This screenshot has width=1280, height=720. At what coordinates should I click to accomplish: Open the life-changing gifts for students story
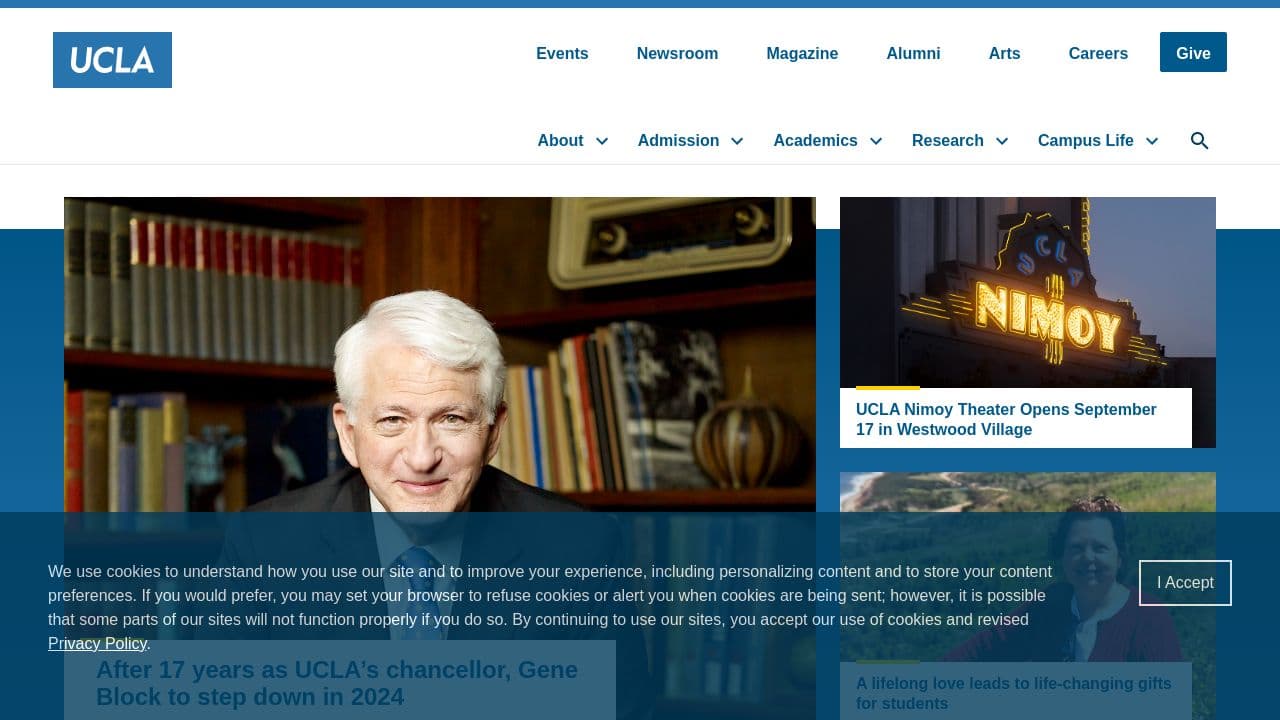tap(1013, 693)
